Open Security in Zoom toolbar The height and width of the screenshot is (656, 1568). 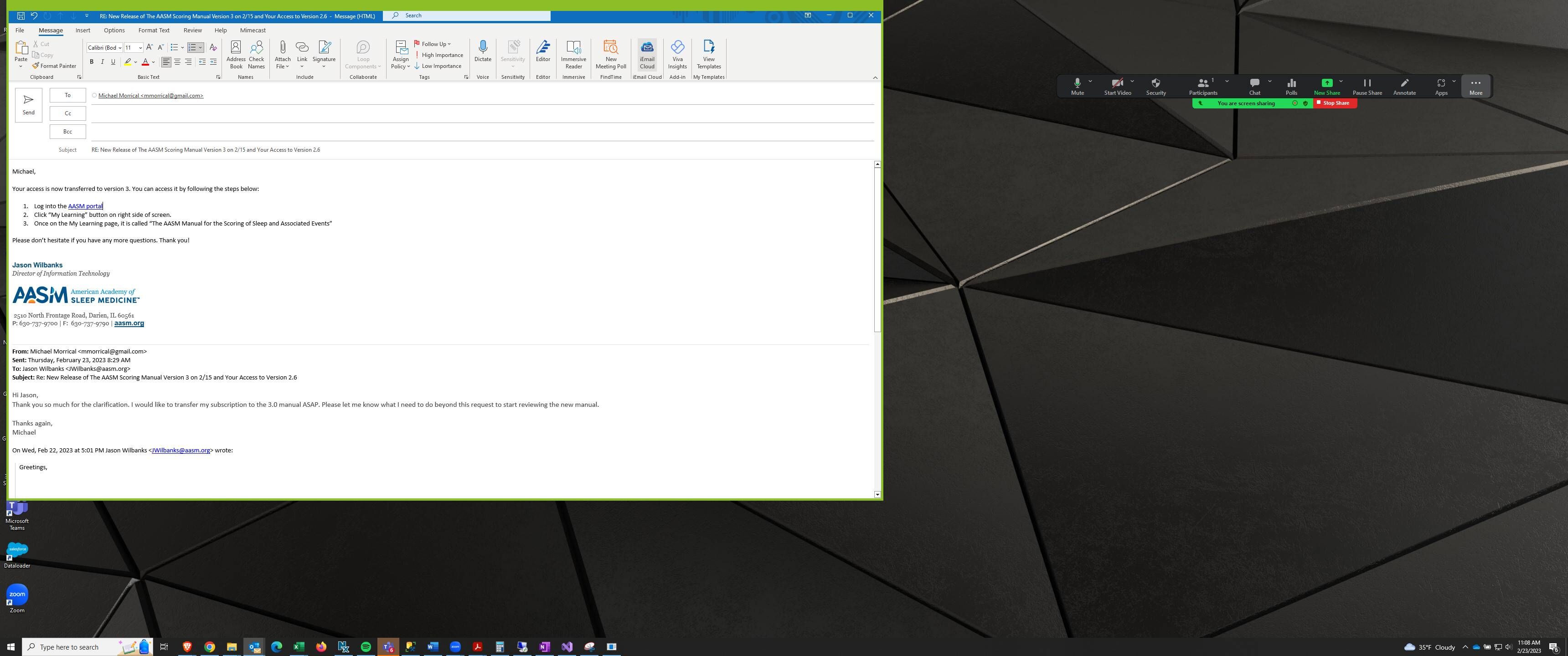[x=1156, y=87]
